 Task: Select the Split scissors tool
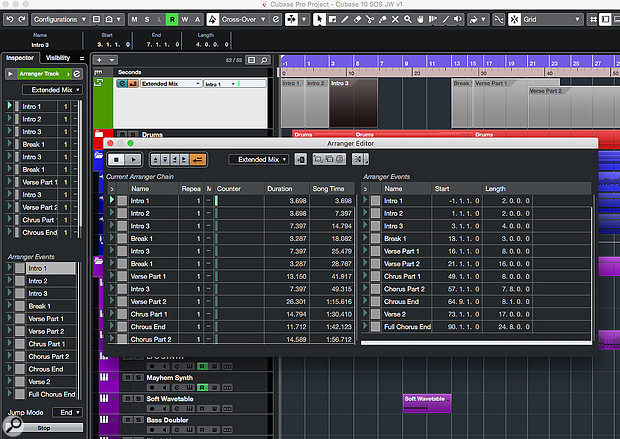pyautogui.click(x=370, y=19)
